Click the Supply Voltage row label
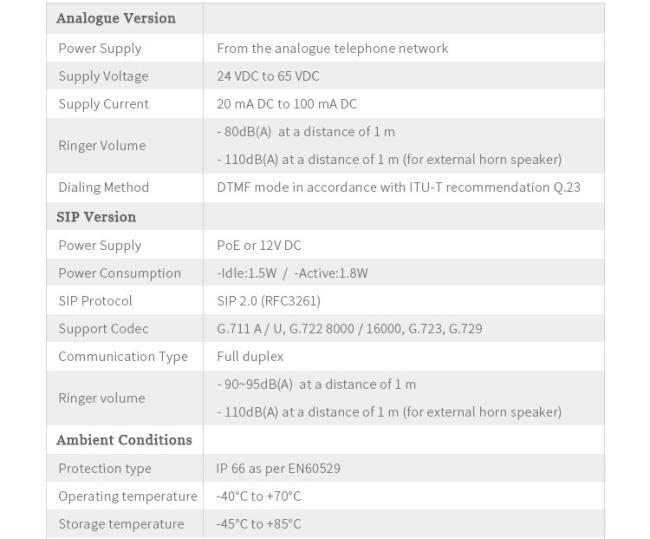Image resolution: width=650 pixels, height=539 pixels. [x=104, y=76]
